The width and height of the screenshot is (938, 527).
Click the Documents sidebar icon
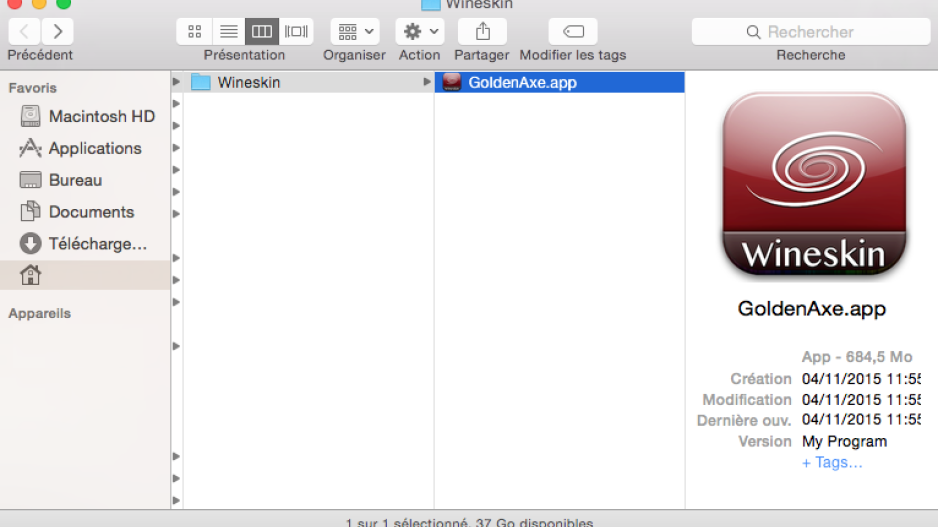pos(30,211)
